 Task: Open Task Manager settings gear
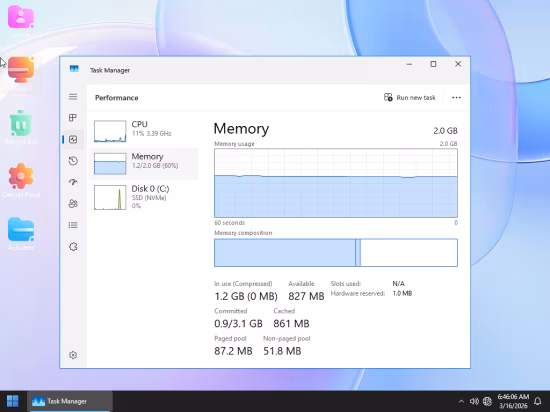pos(73,355)
